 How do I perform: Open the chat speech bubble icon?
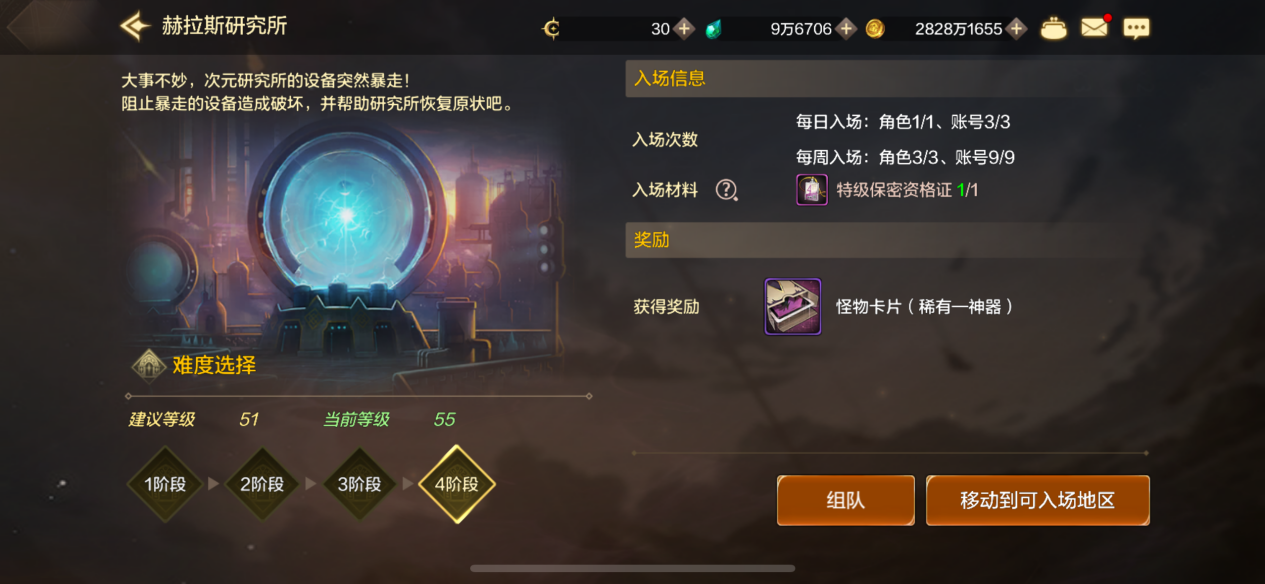click(1136, 29)
